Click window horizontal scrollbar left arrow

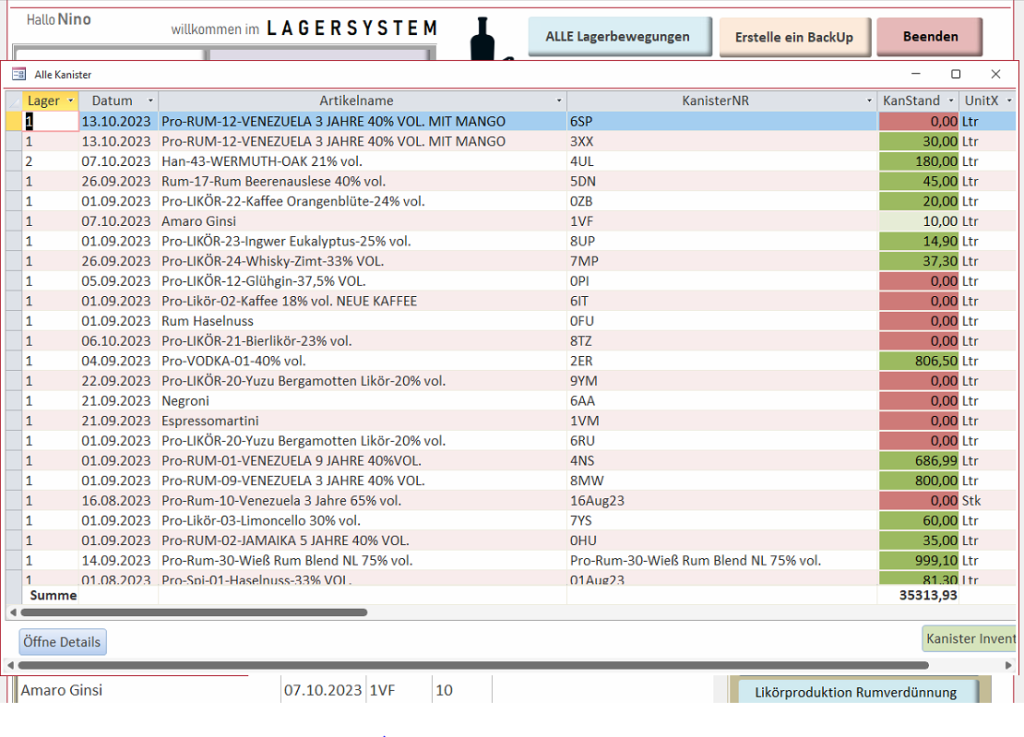pos(10,665)
